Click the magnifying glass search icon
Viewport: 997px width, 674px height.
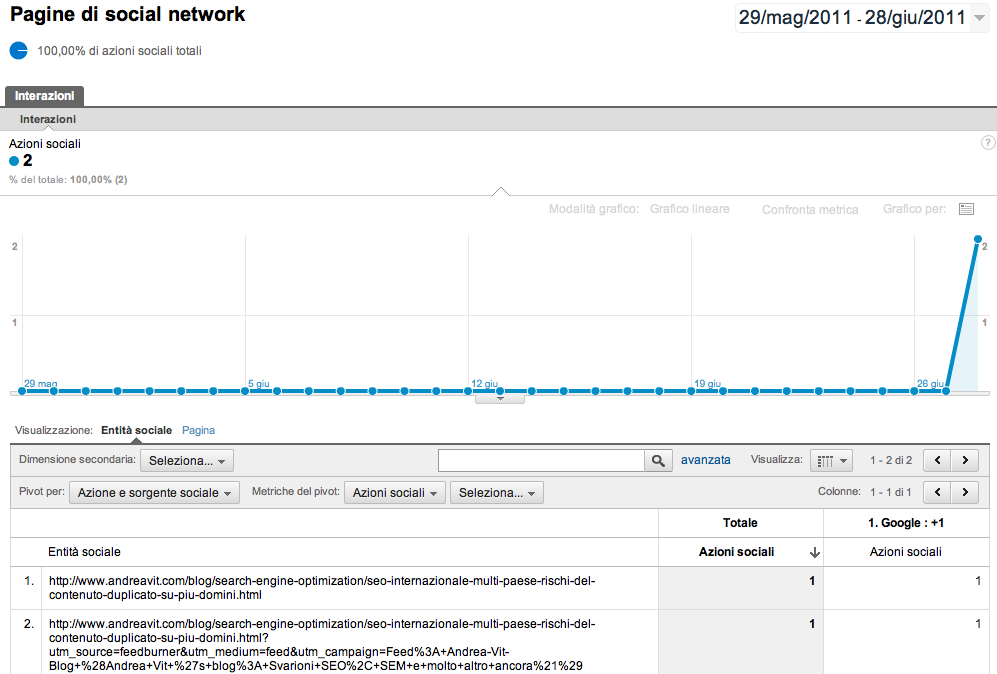(x=658, y=459)
